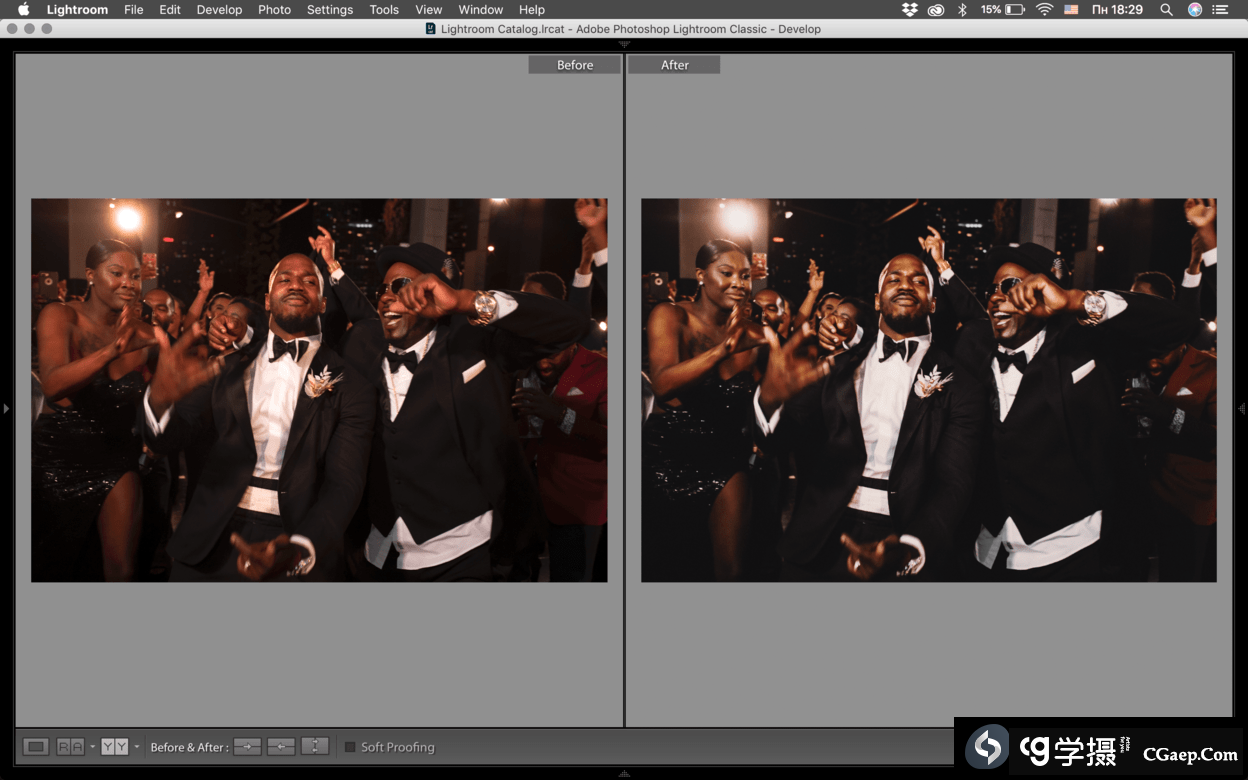Viewport: 1248px width, 780px height.
Task: Open the Develop menu
Action: point(219,10)
